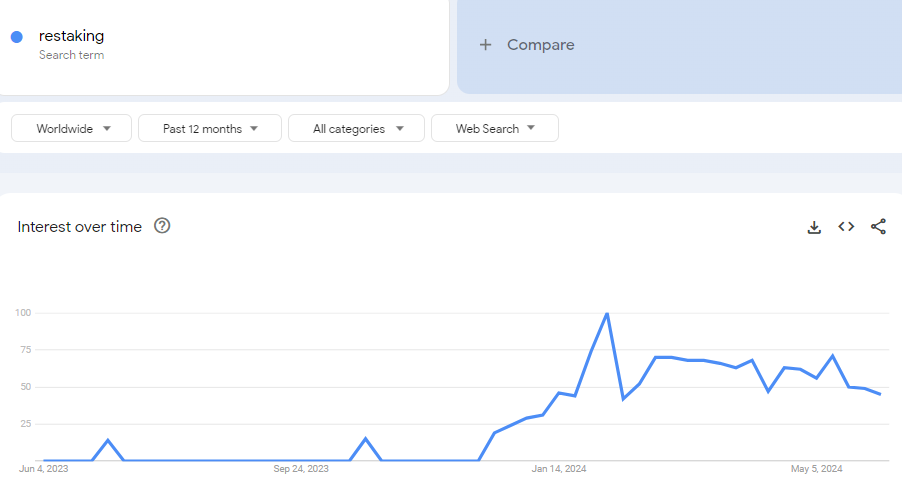Open the Worldwide region dropdown

coord(73,129)
